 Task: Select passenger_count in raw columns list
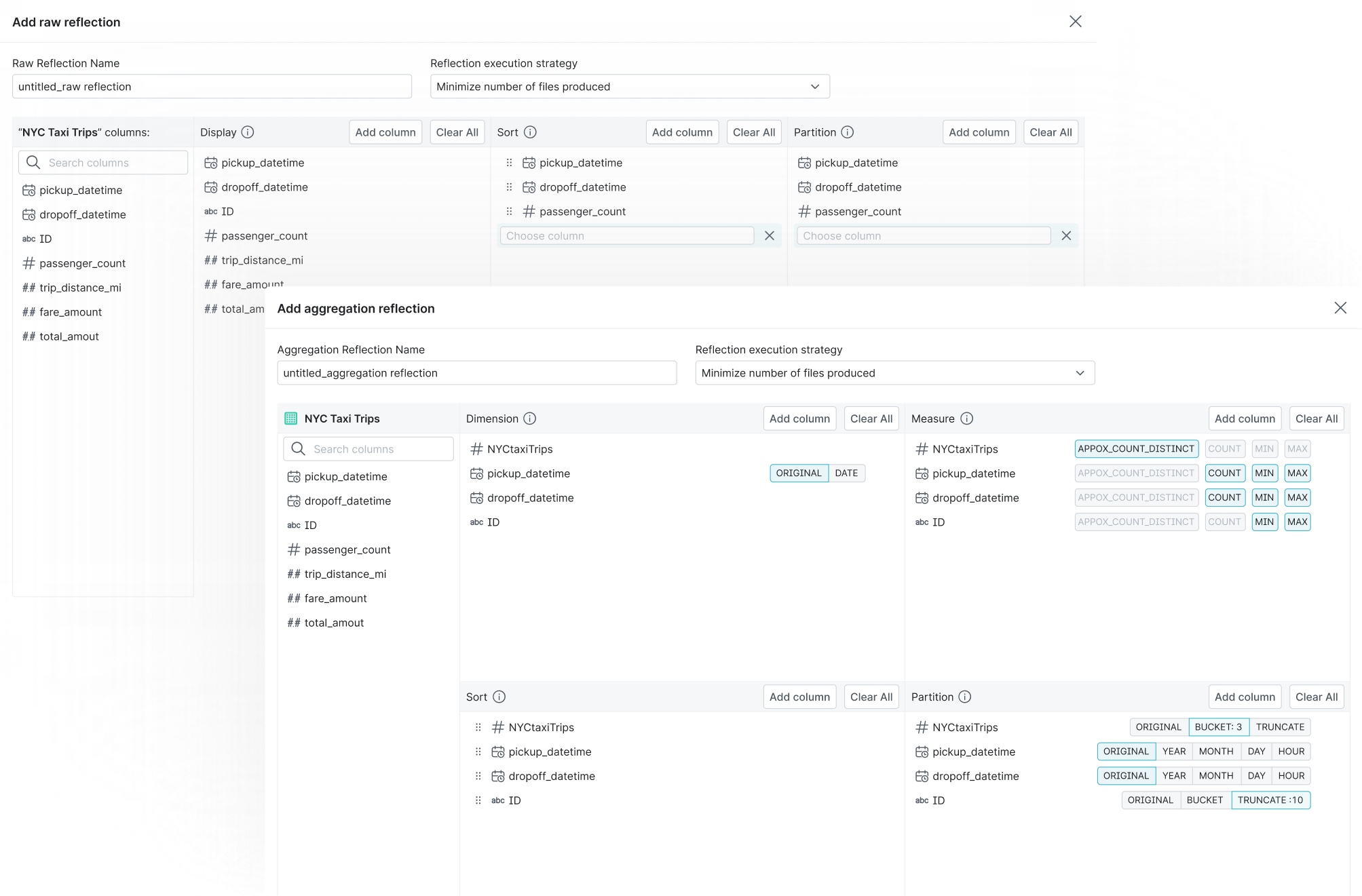click(x=82, y=263)
